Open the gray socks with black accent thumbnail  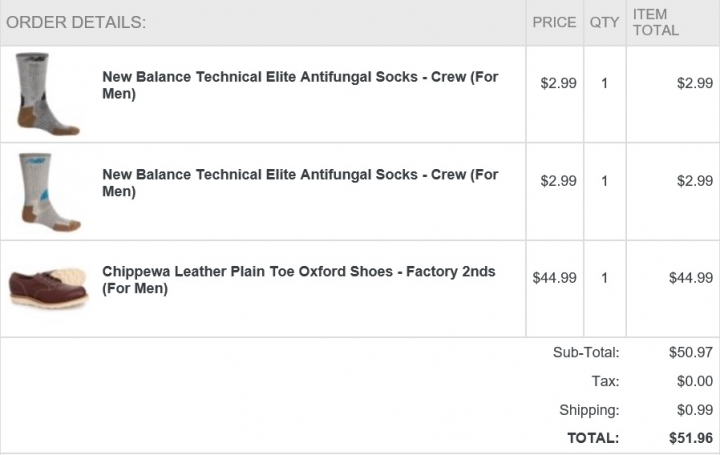48,94
